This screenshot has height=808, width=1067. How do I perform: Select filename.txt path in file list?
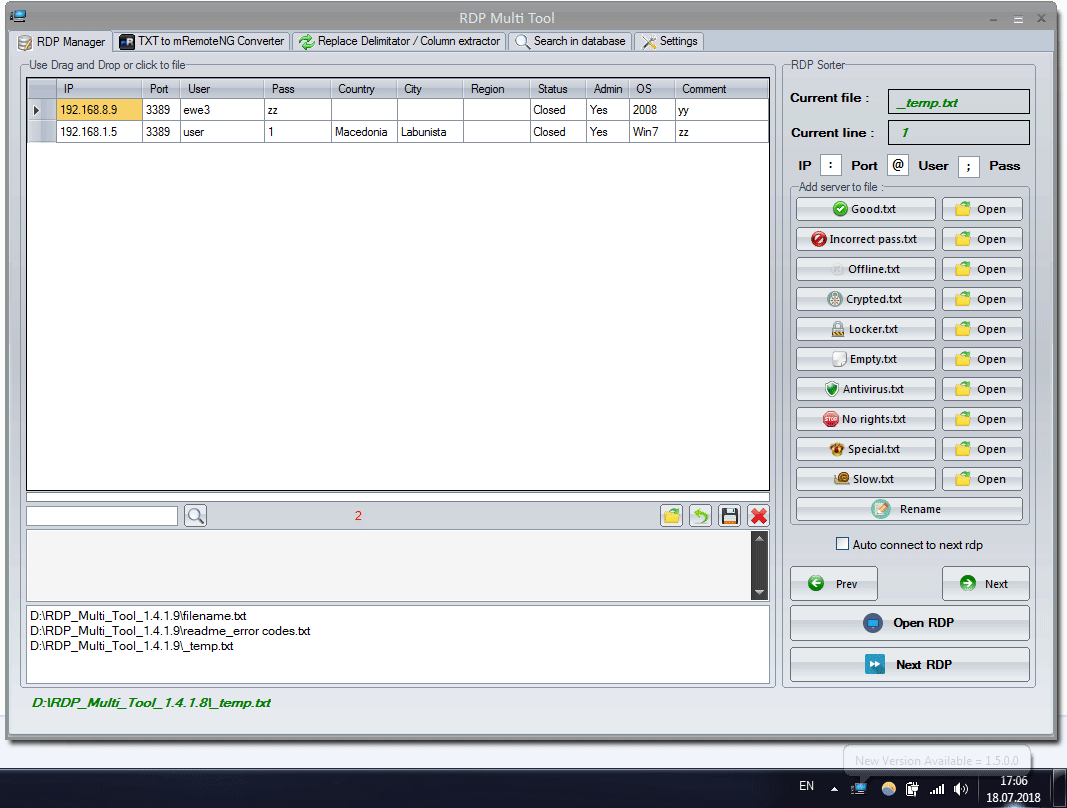point(138,616)
